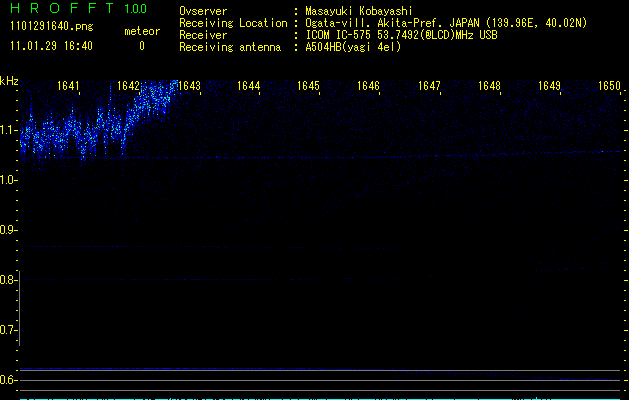Click the 0.9 frequency axis label
This screenshot has width=629, height=400.
pos(8,230)
